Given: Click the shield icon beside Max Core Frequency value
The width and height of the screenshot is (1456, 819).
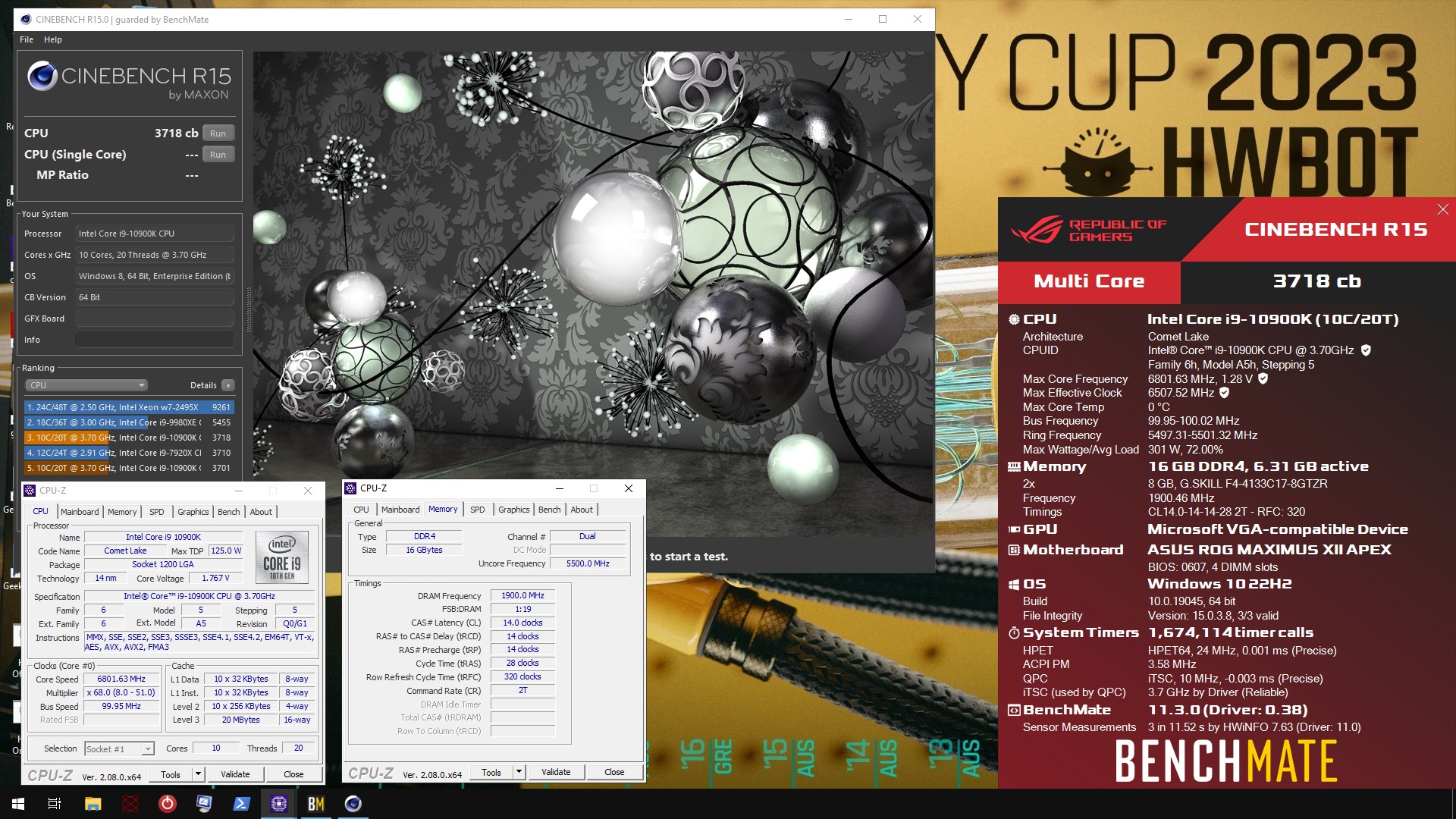Looking at the screenshot, I should 1263,378.
